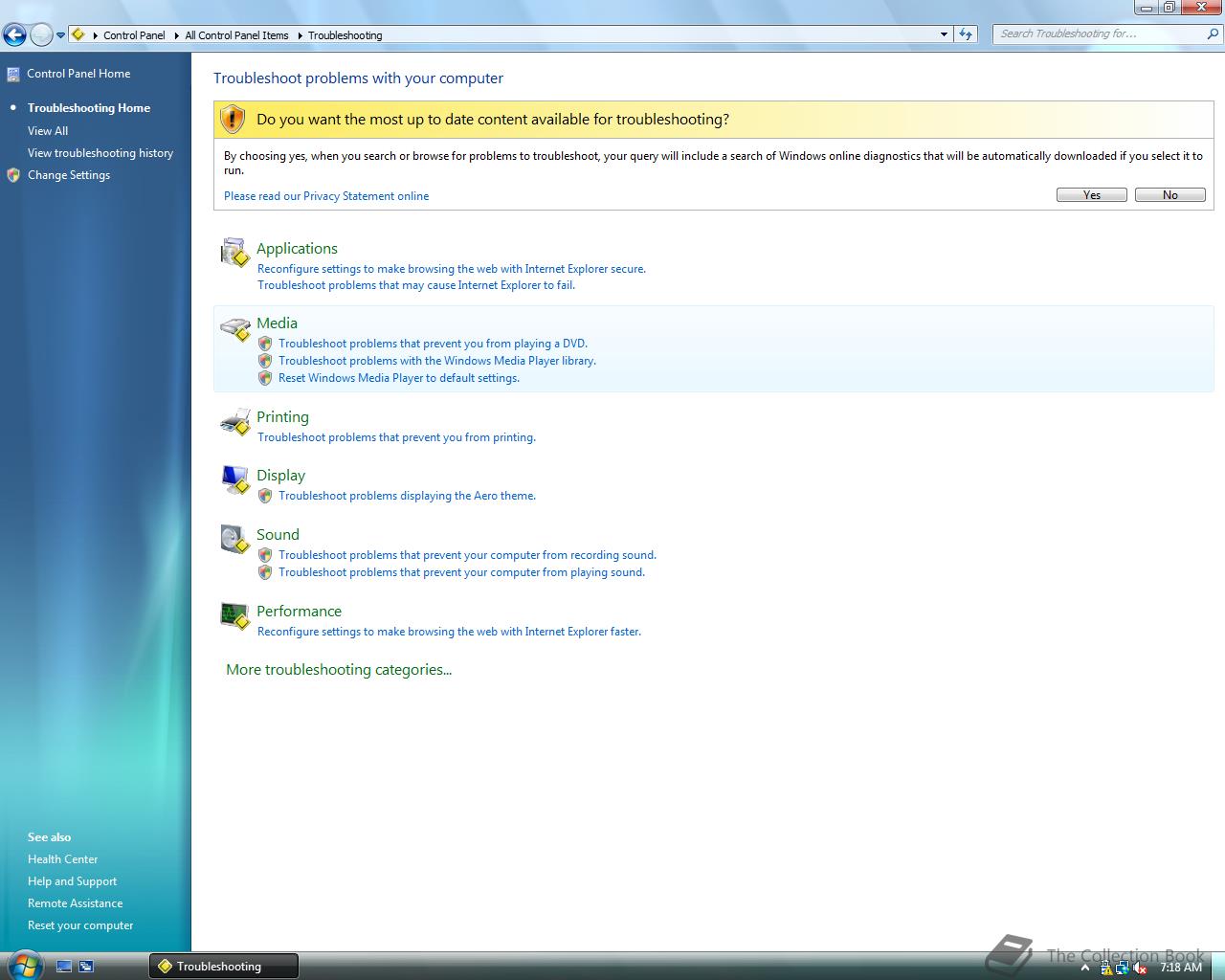Open Reset your computer link
1225x980 pixels.
pyautogui.click(x=80, y=925)
